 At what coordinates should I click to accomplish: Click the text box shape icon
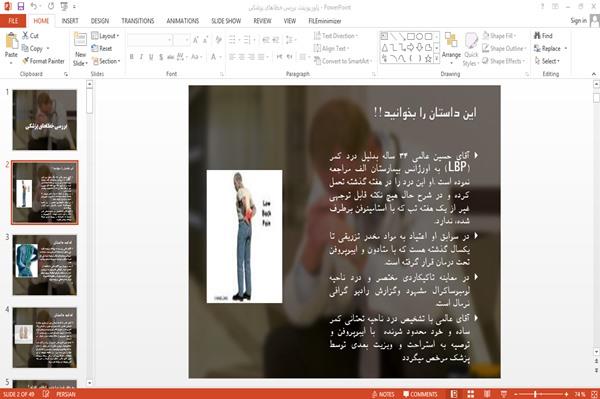[x=384, y=37]
